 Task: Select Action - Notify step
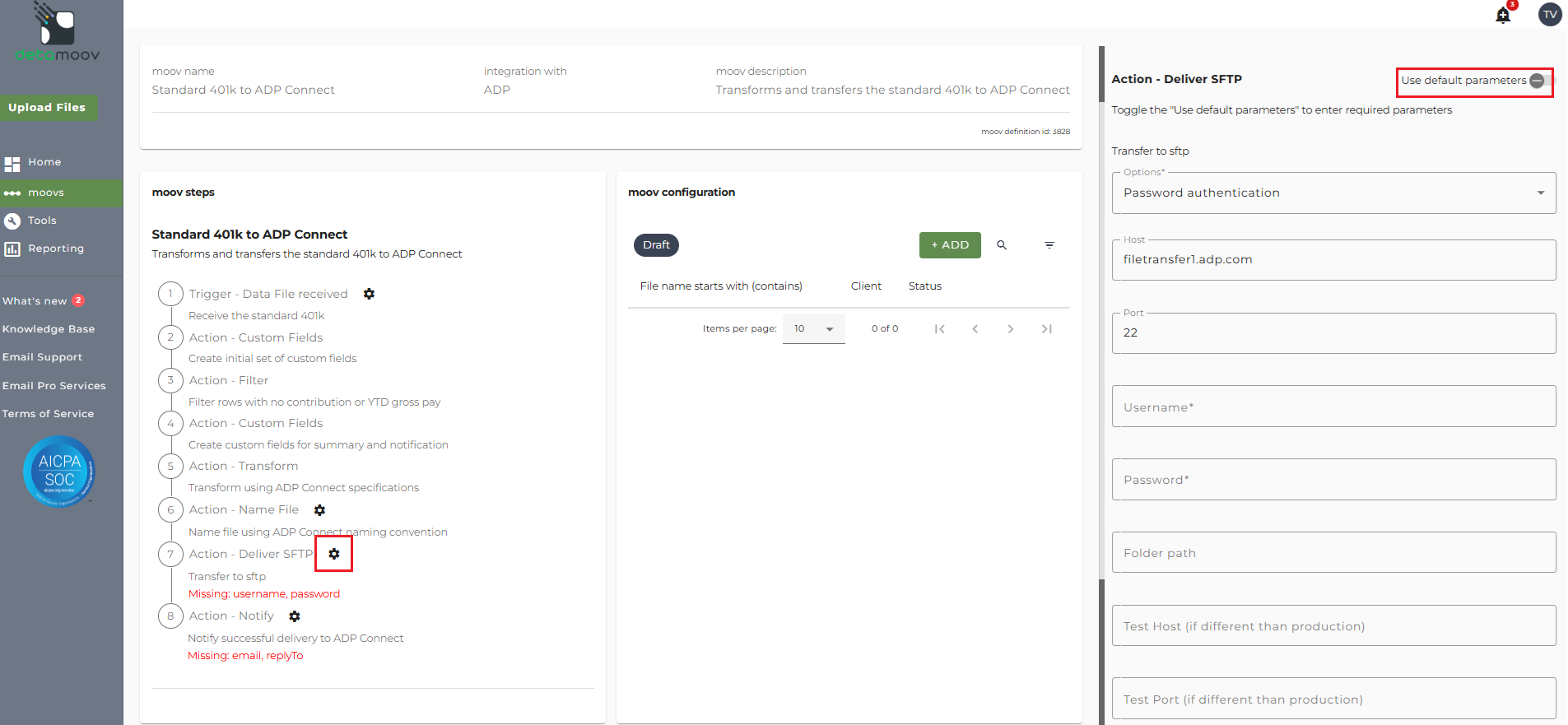coord(231,616)
